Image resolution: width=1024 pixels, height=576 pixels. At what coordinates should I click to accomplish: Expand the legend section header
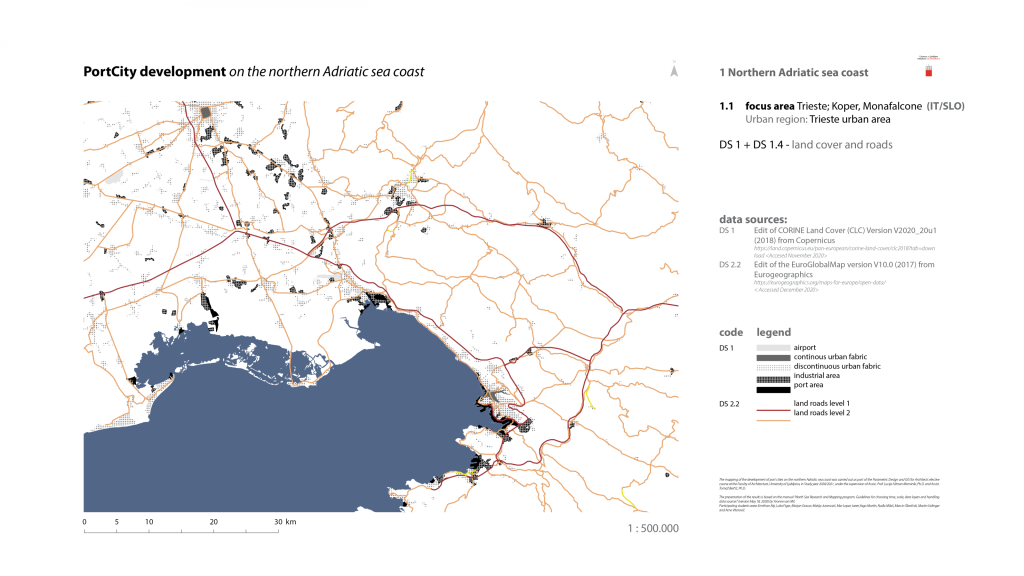tap(772, 333)
